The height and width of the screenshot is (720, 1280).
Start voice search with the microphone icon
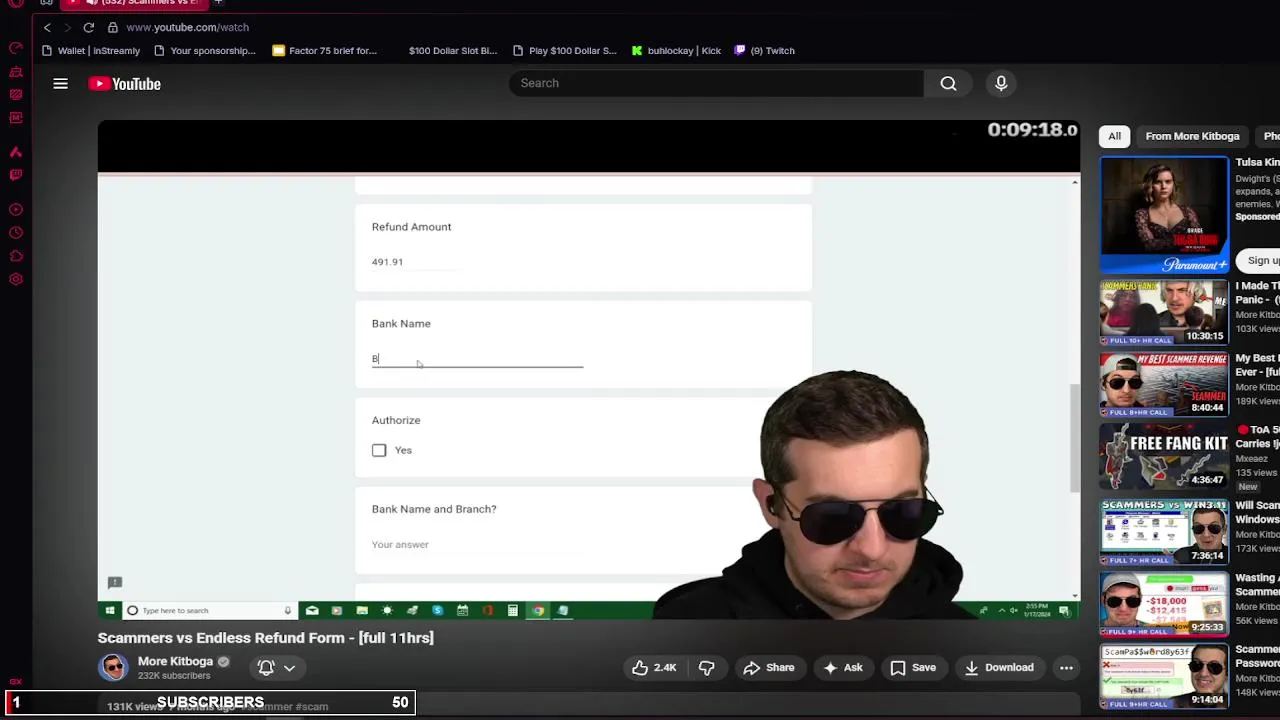coord(1001,83)
